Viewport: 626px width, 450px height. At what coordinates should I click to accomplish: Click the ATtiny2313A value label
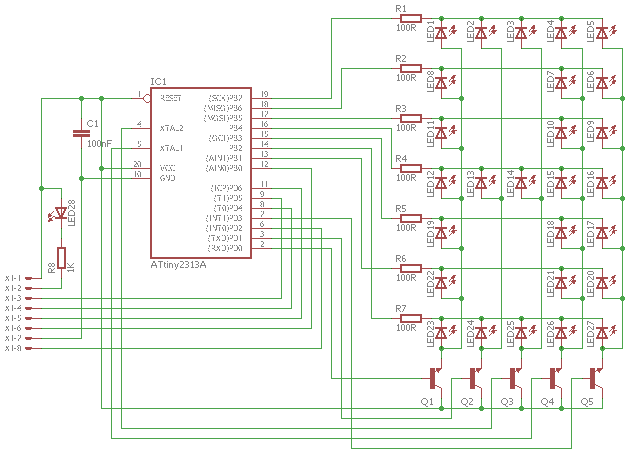pos(178,263)
